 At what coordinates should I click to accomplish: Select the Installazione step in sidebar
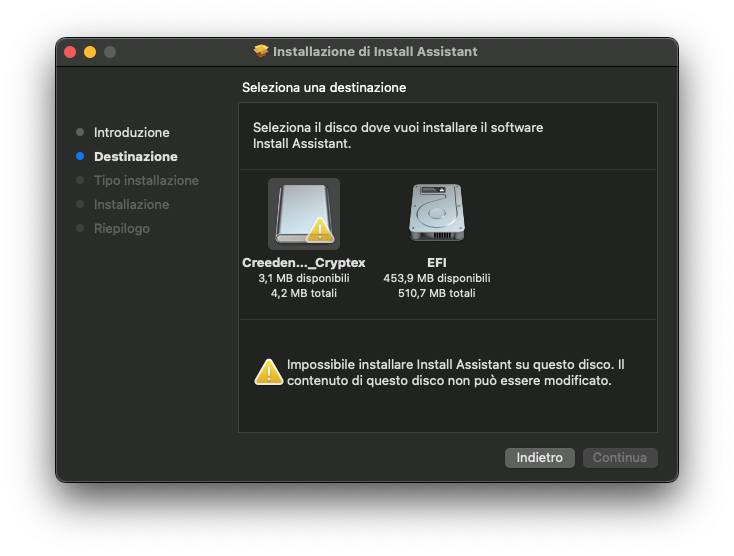click(132, 205)
